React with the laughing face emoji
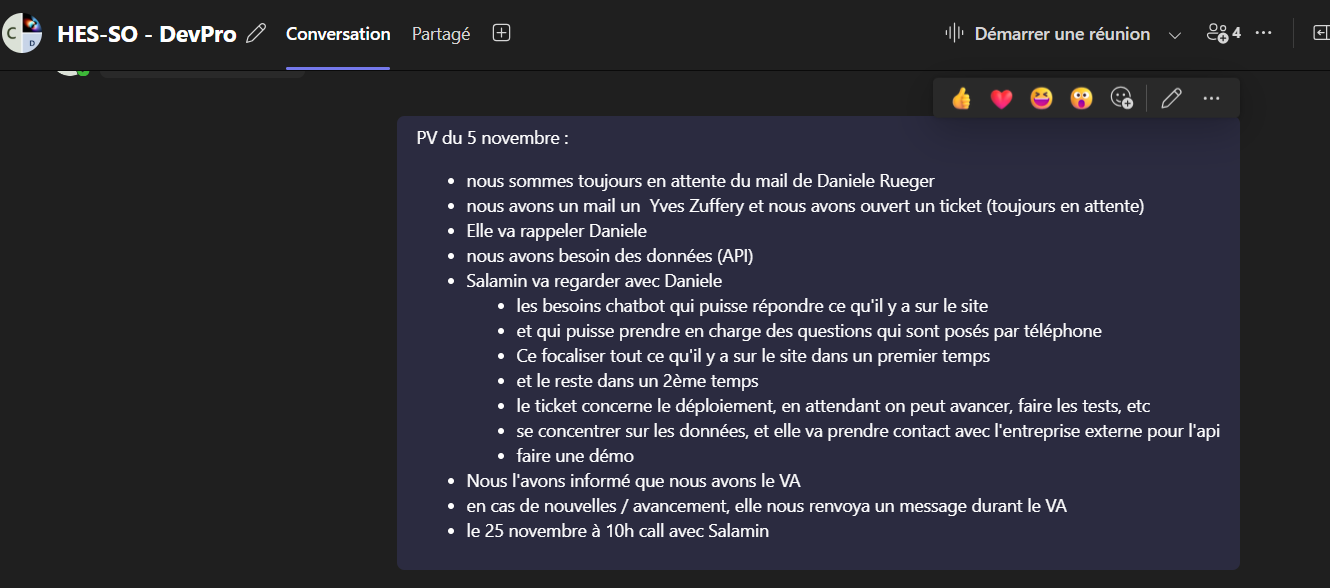Screen dimensions: 1330x588 point(1041,98)
